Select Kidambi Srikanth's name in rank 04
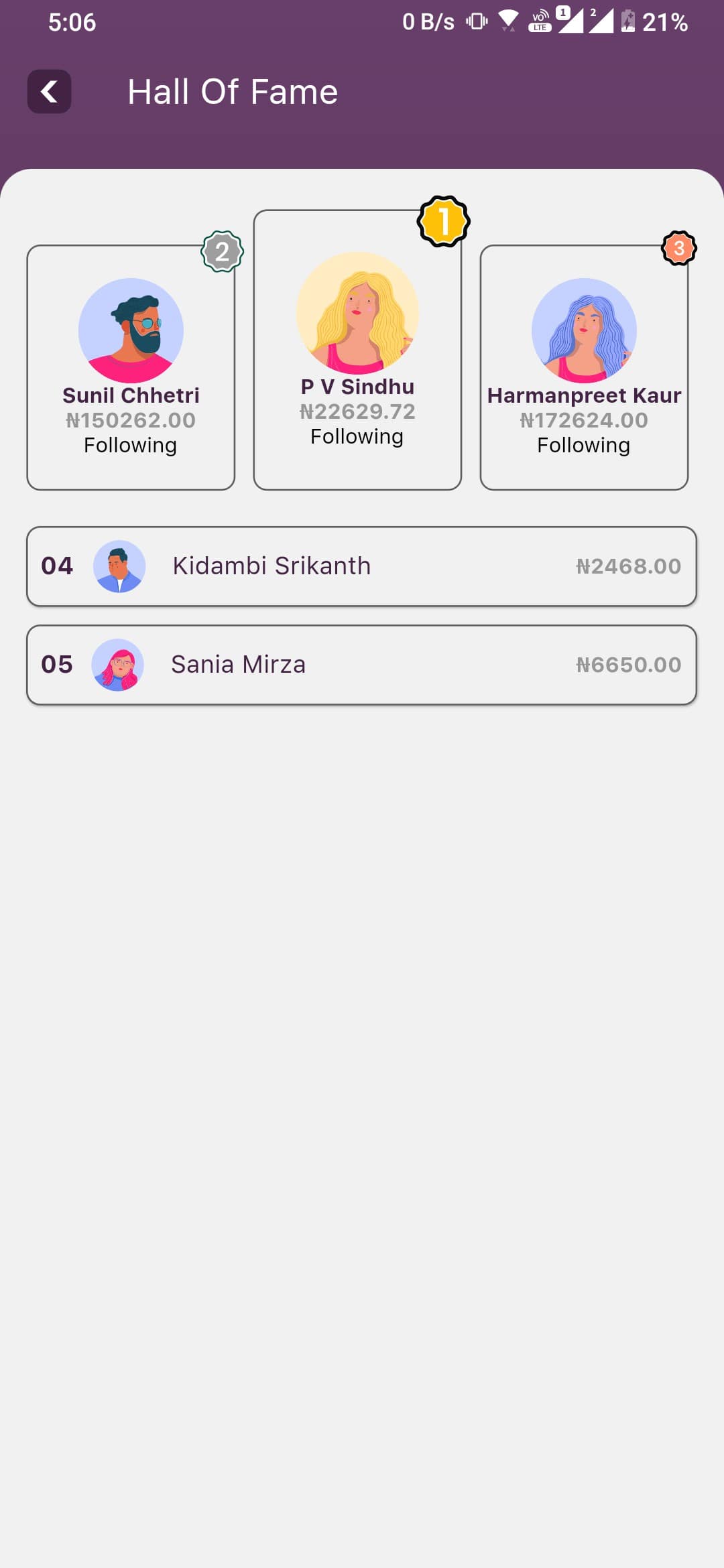The height and width of the screenshot is (1568, 724). 271,566
